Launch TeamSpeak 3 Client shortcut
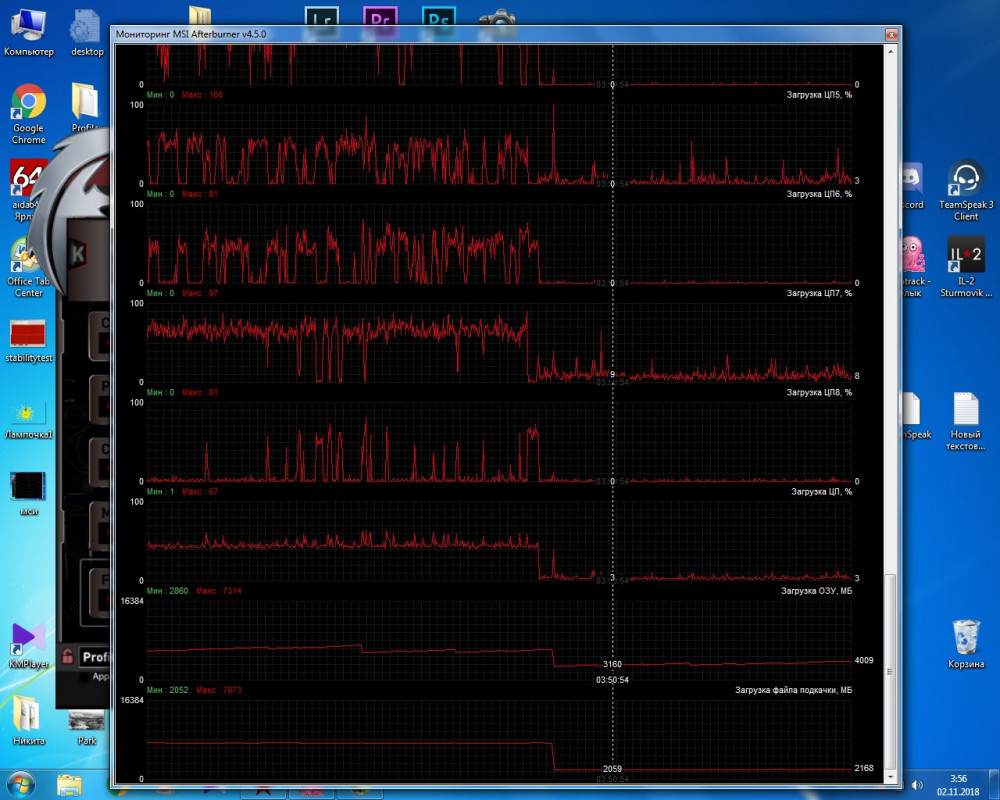This screenshot has width=1000, height=800. pyautogui.click(x=966, y=180)
